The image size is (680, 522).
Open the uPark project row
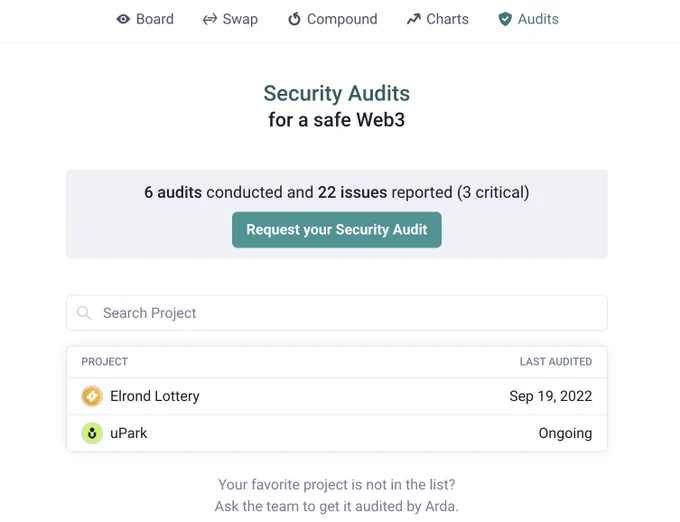click(x=337, y=433)
